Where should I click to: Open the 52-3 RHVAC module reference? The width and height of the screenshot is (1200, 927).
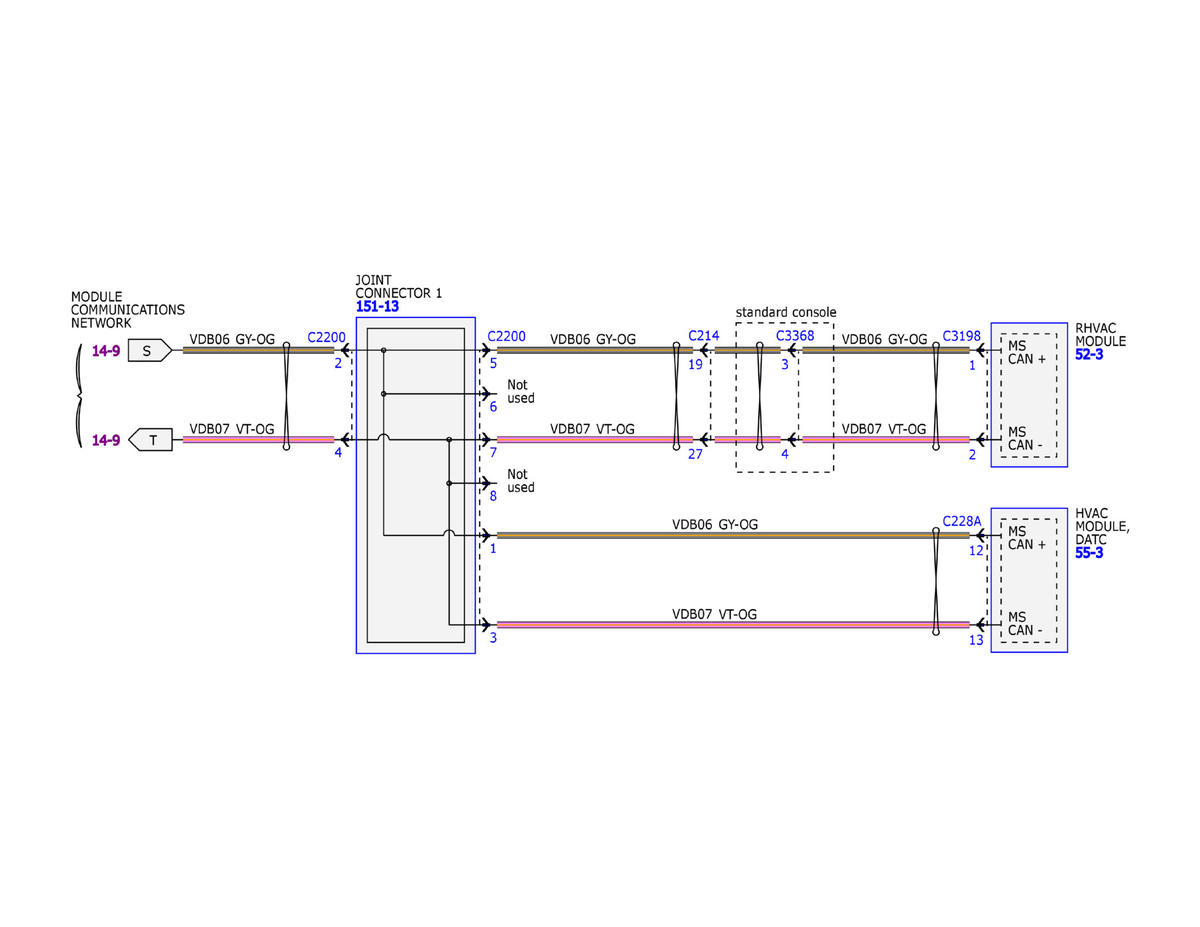1089,355
